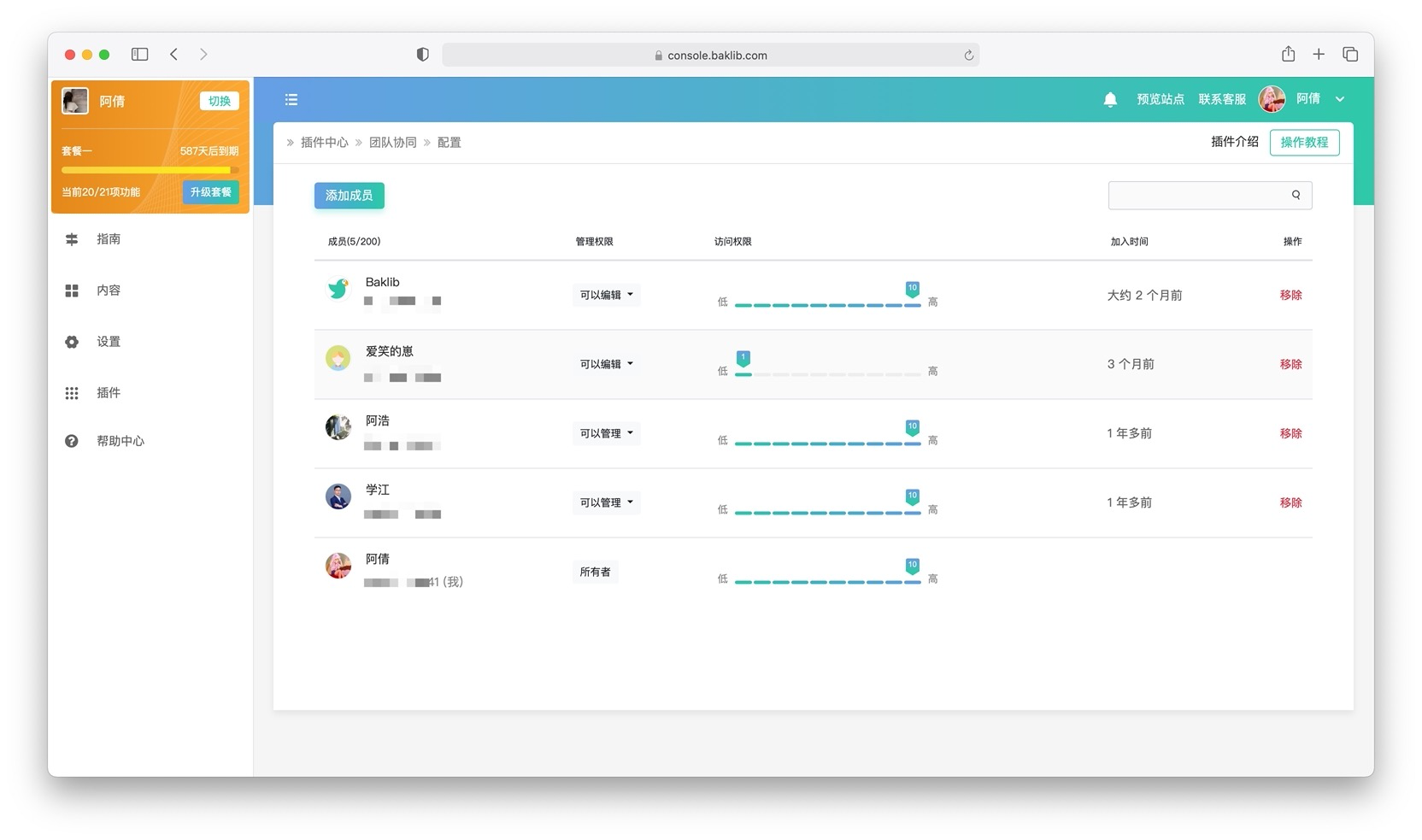Open the 设置 settings gear icon
1422x840 pixels.
pos(72,342)
